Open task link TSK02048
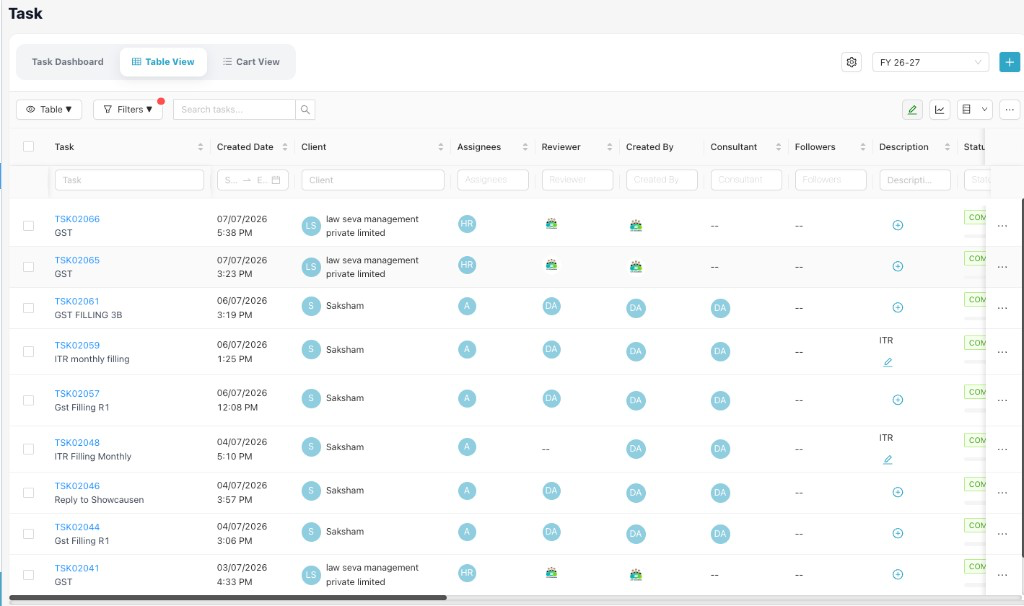1024x606 pixels. (77, 442)
